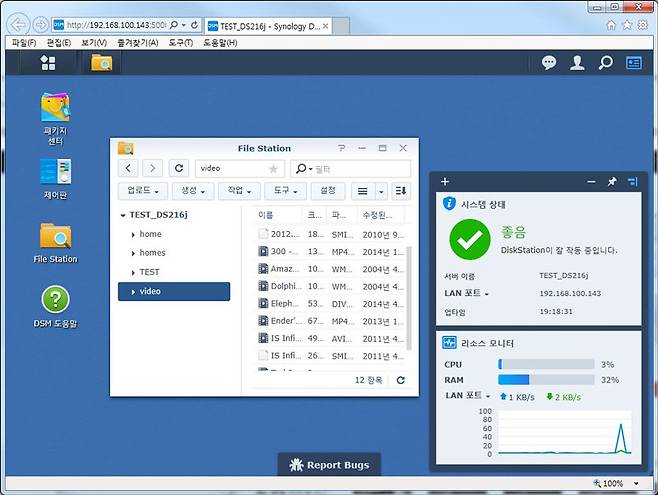Screen dimensions: 658x495
Task: Pin the widget panel
Action: (612, 182)
